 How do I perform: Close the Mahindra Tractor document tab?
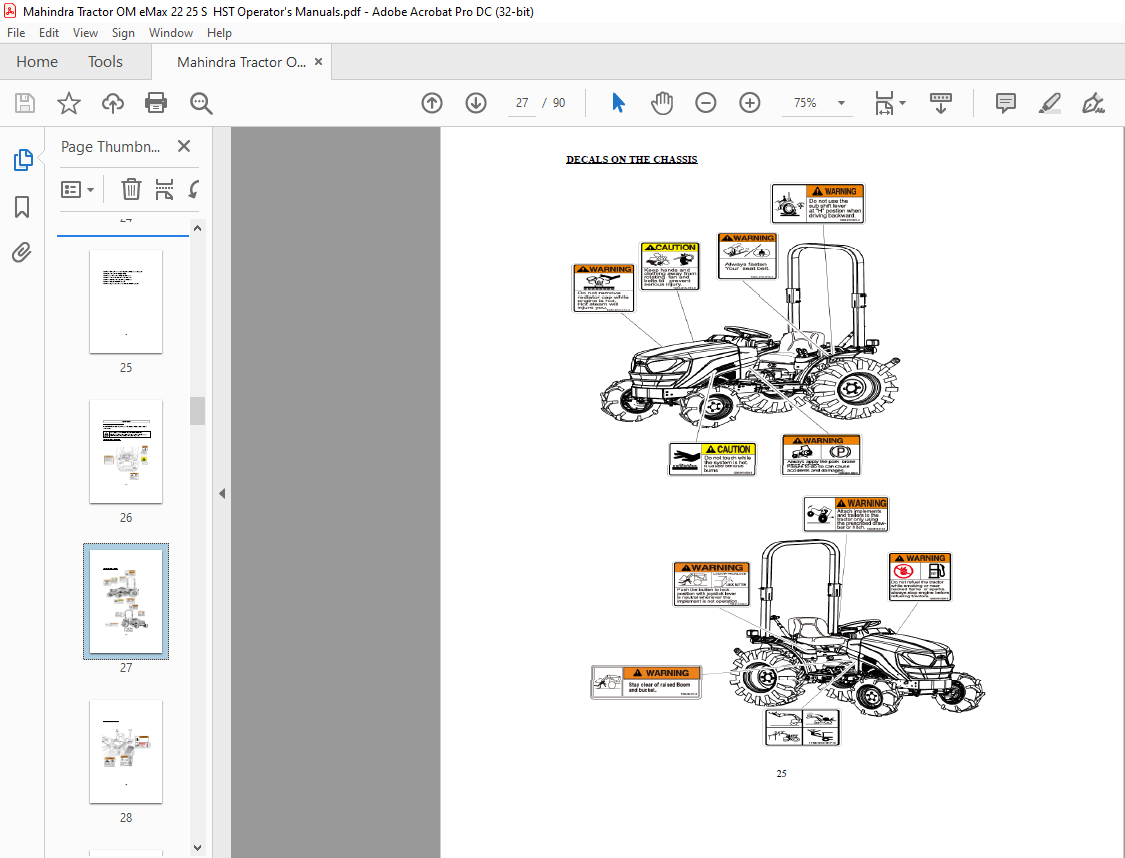319,62
